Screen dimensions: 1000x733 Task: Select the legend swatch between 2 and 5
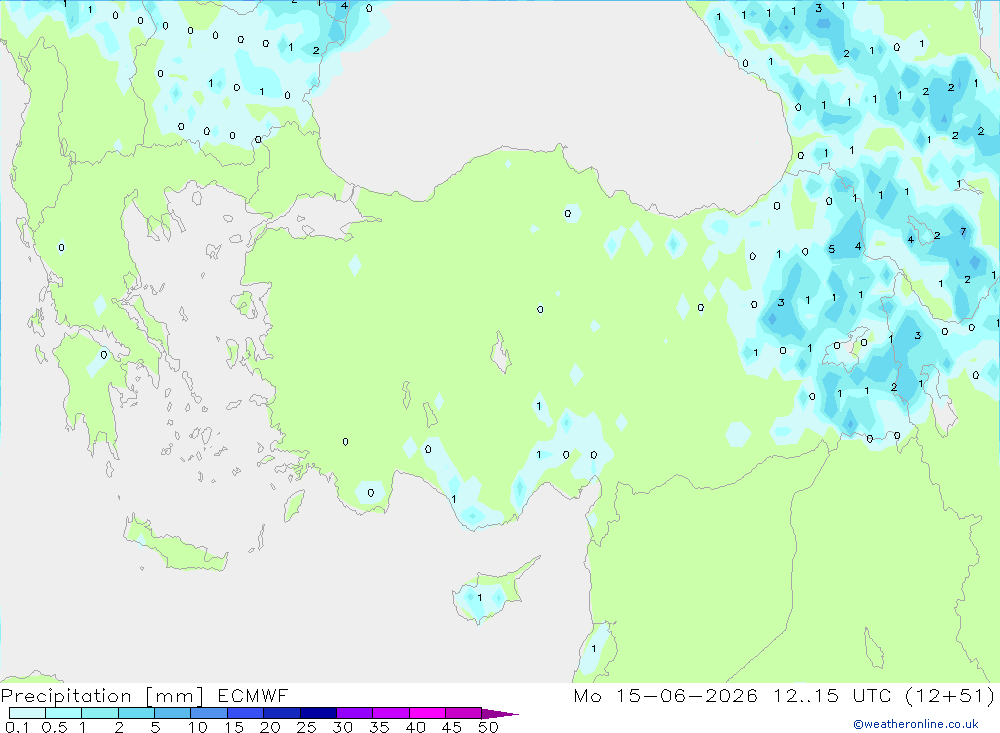click(136, 713)
